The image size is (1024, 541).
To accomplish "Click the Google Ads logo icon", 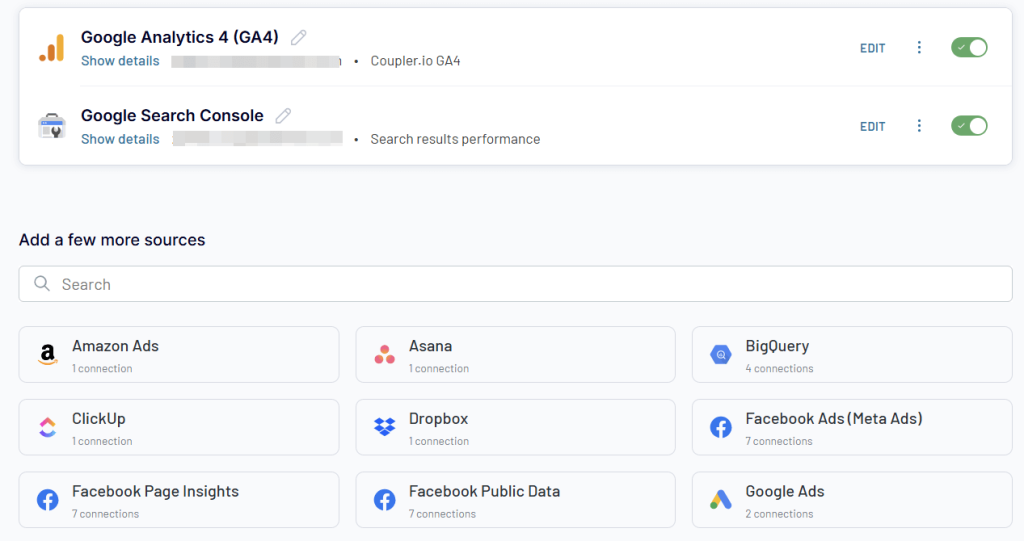I will [x=721, y=500].
